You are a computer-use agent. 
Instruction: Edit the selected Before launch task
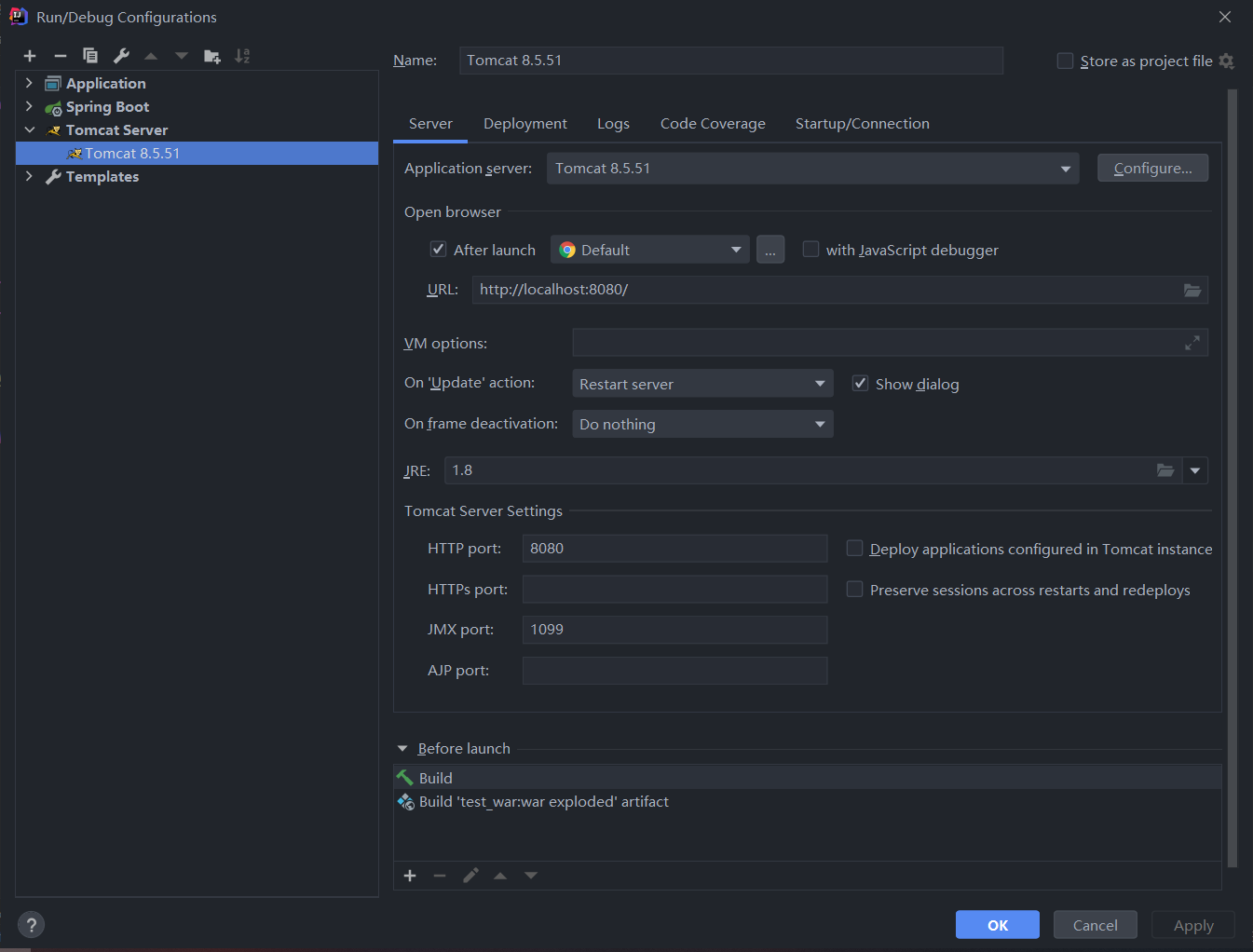coord(470,876)
